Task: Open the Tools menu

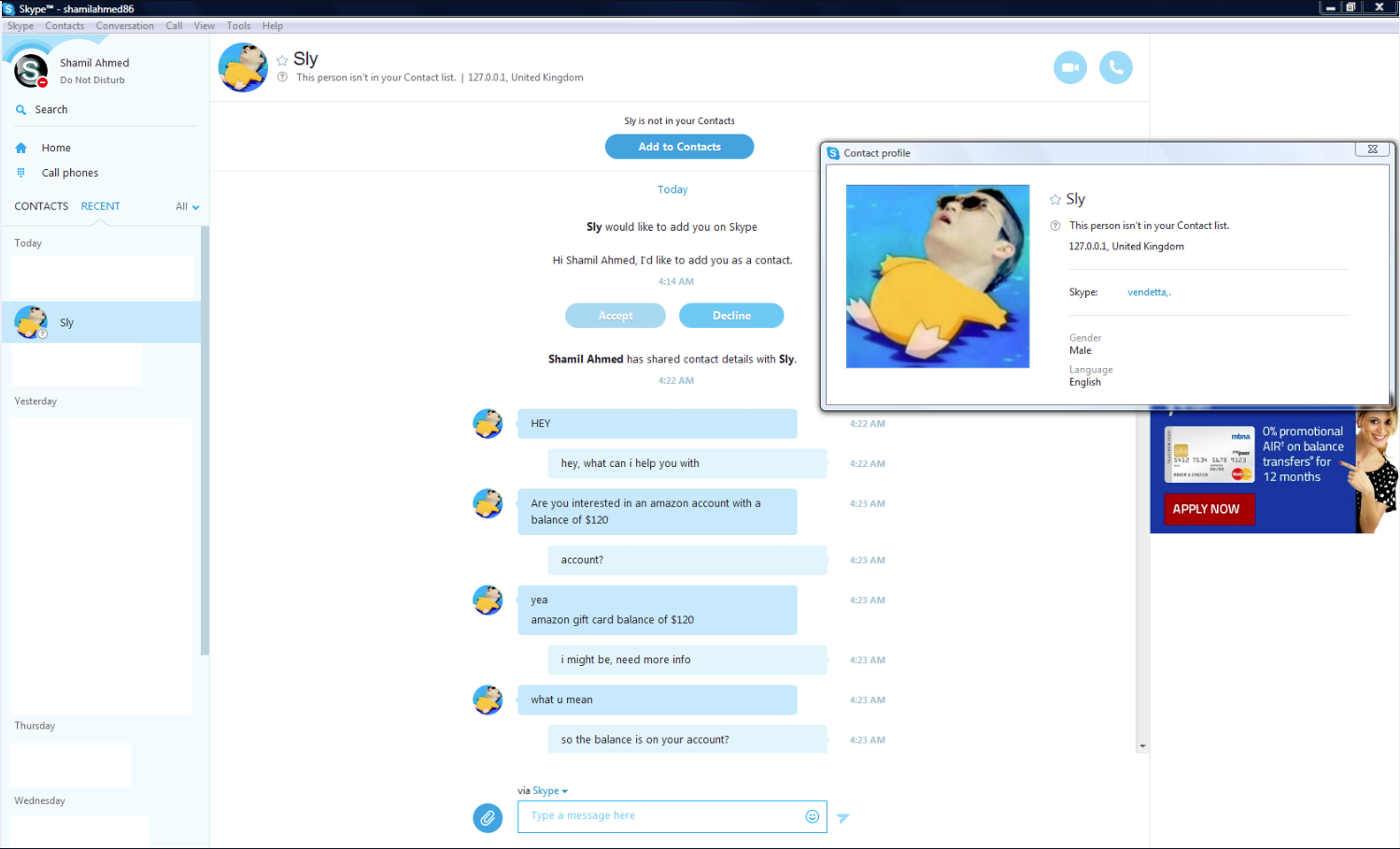Action: 238,26
